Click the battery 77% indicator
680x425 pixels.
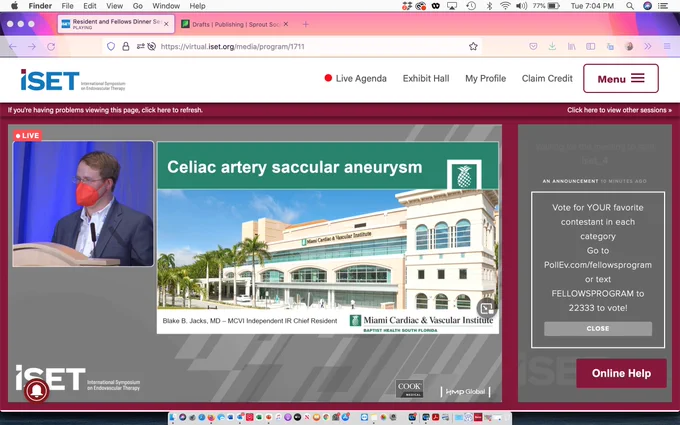click(x=546, y=6)
